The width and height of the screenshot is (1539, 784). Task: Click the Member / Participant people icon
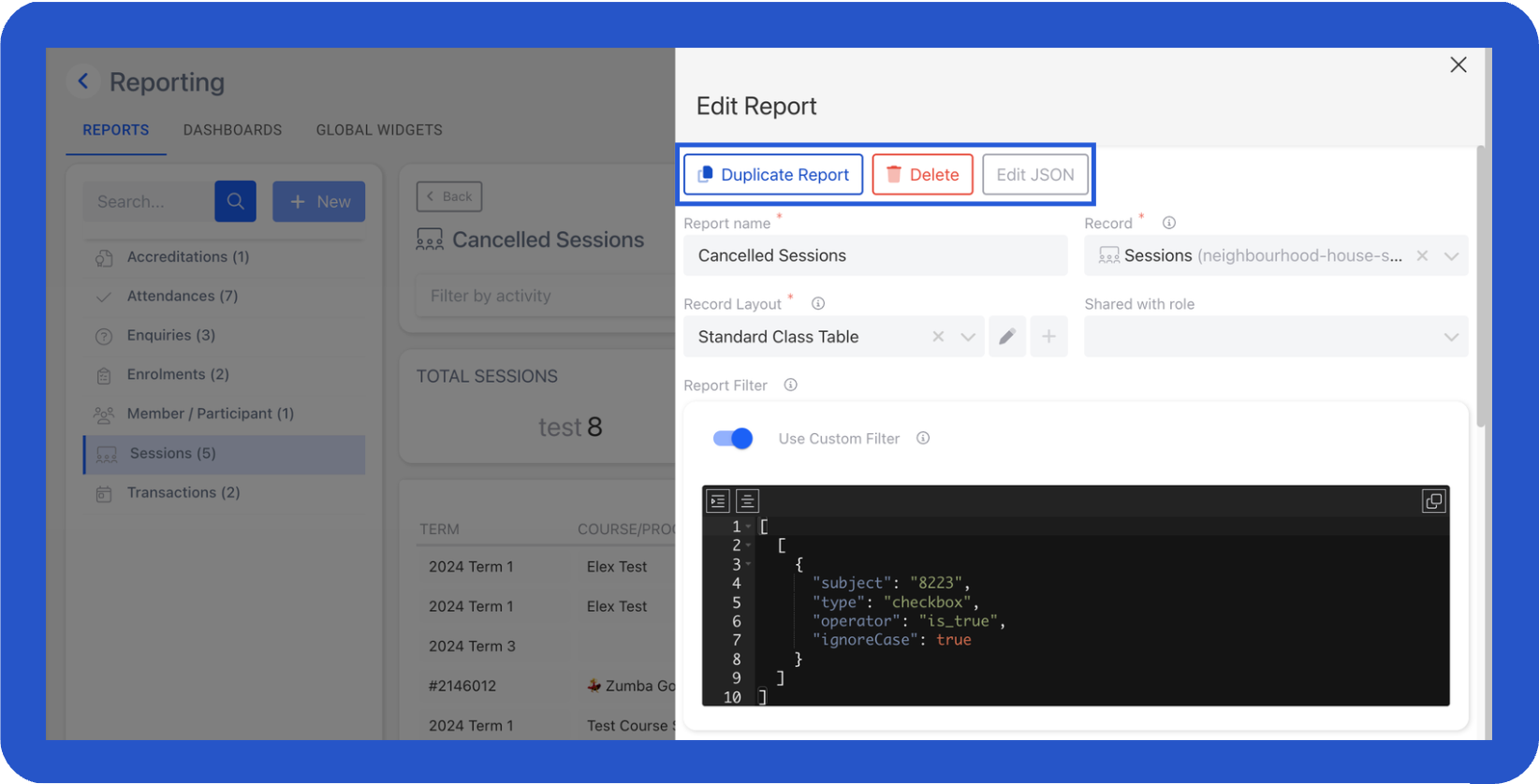[x=104, y=414]
